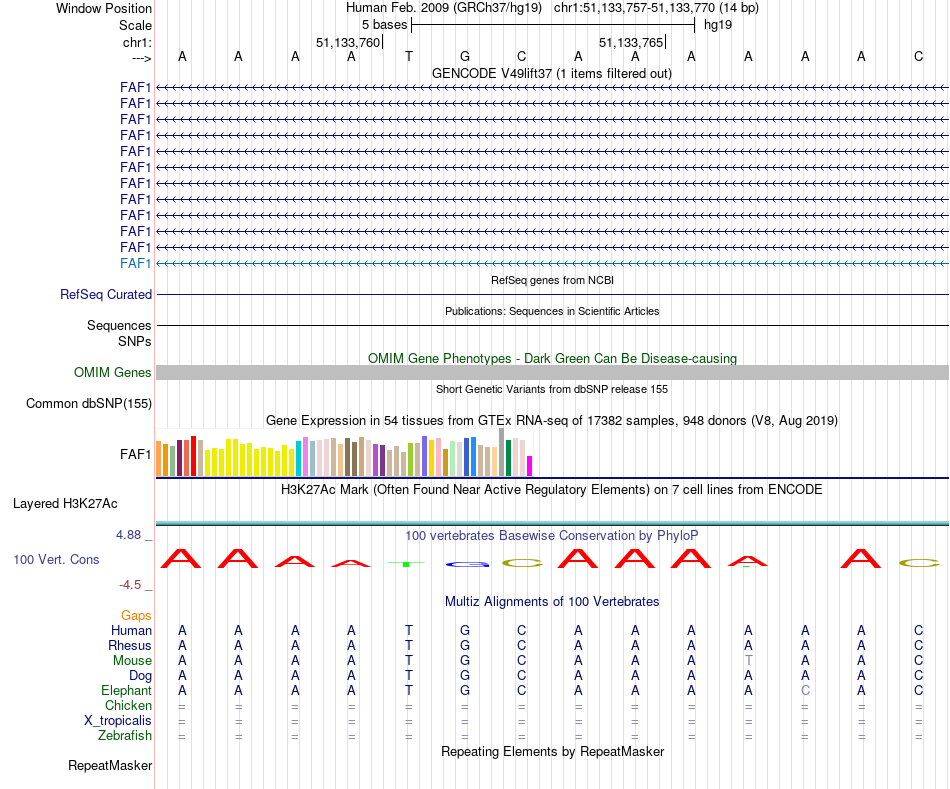Click the tallest gray bar in GTEx chart
Viewport: 950px width, 789px height.
[x=502, y=452]
